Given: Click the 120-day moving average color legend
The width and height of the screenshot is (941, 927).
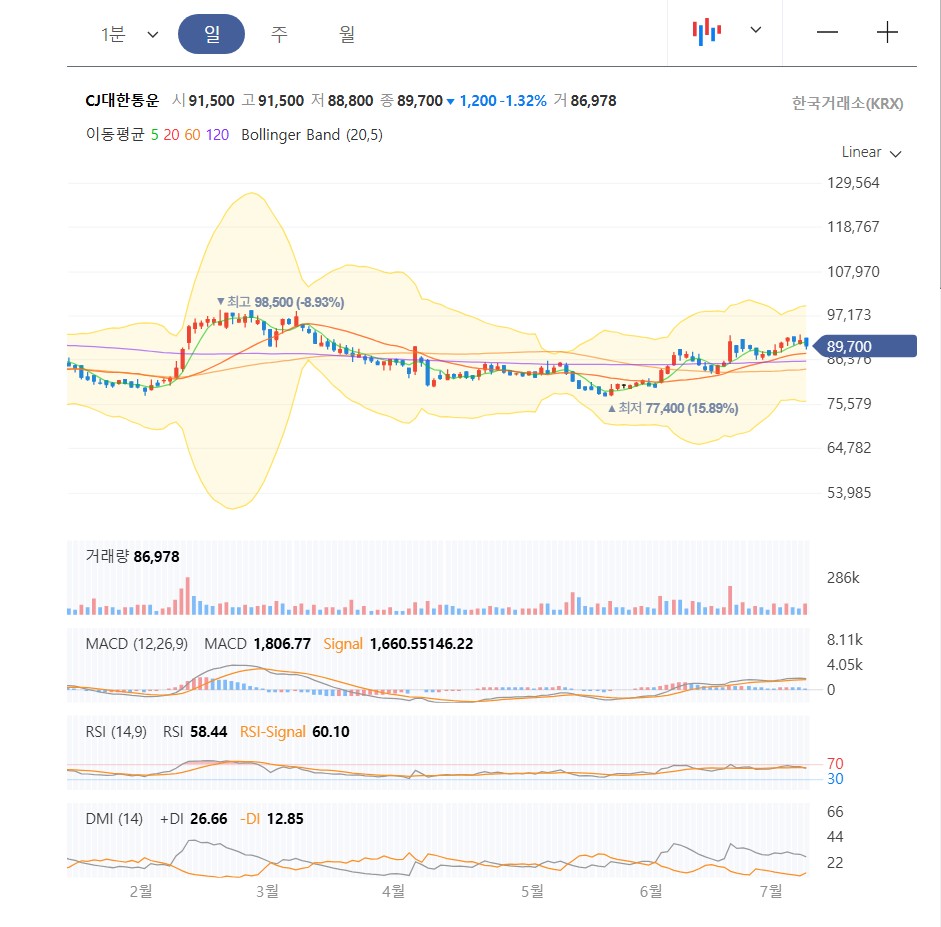Looking at the screenshot, I should [x=215, y=135].
